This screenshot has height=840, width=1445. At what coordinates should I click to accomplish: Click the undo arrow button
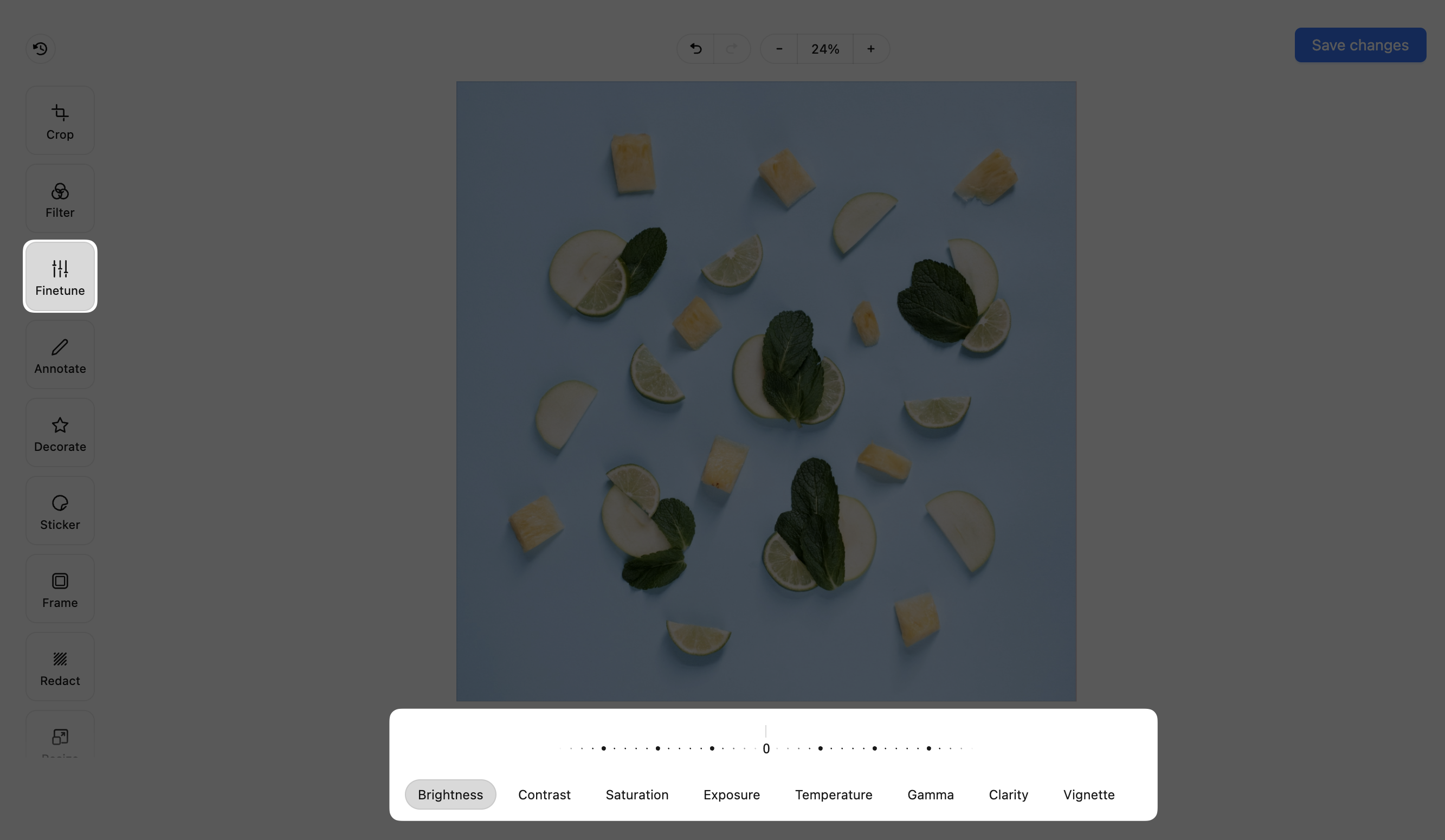[x=695, y=49]
